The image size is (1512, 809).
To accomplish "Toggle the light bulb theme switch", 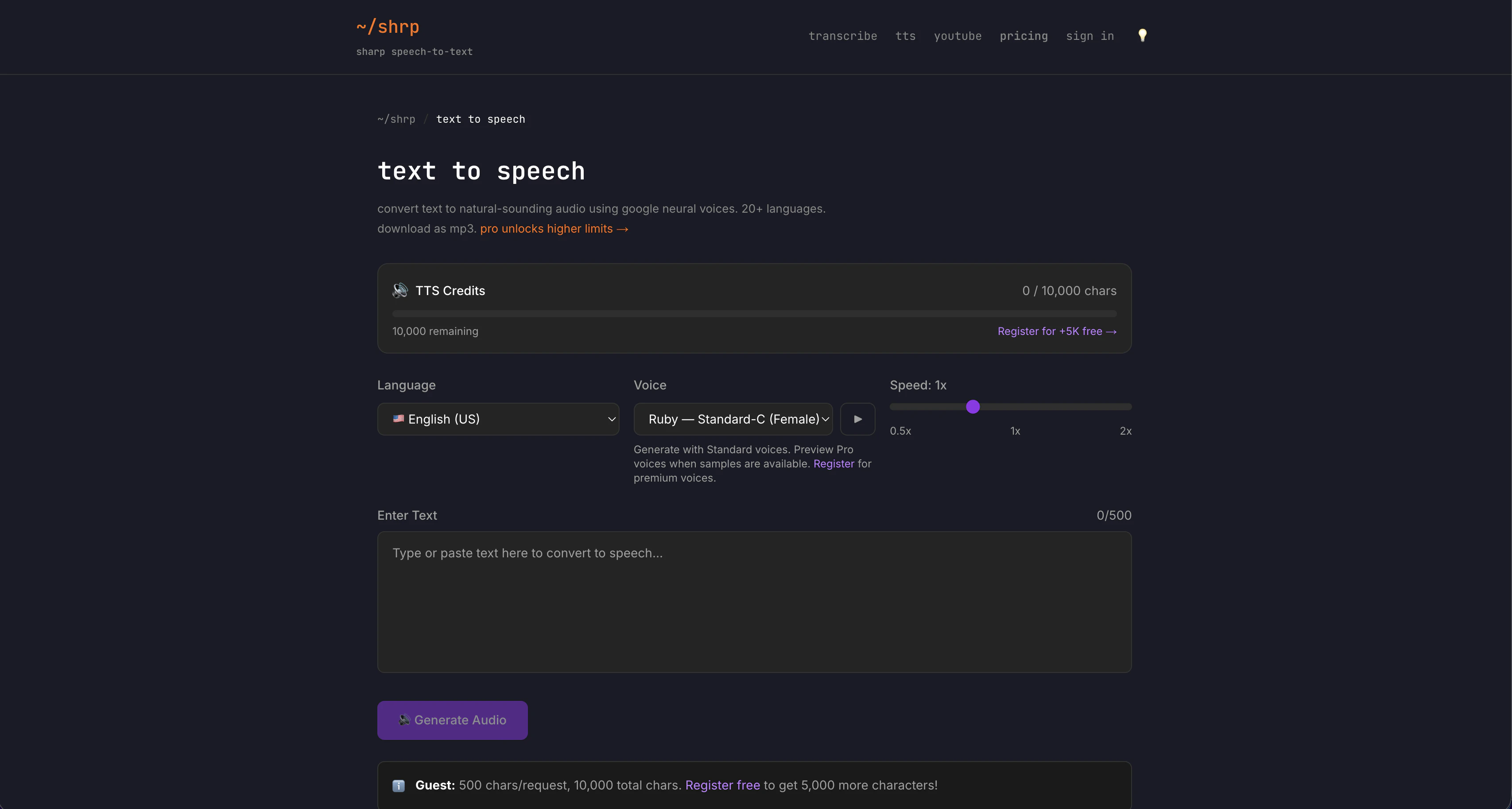I will 1142,36.
